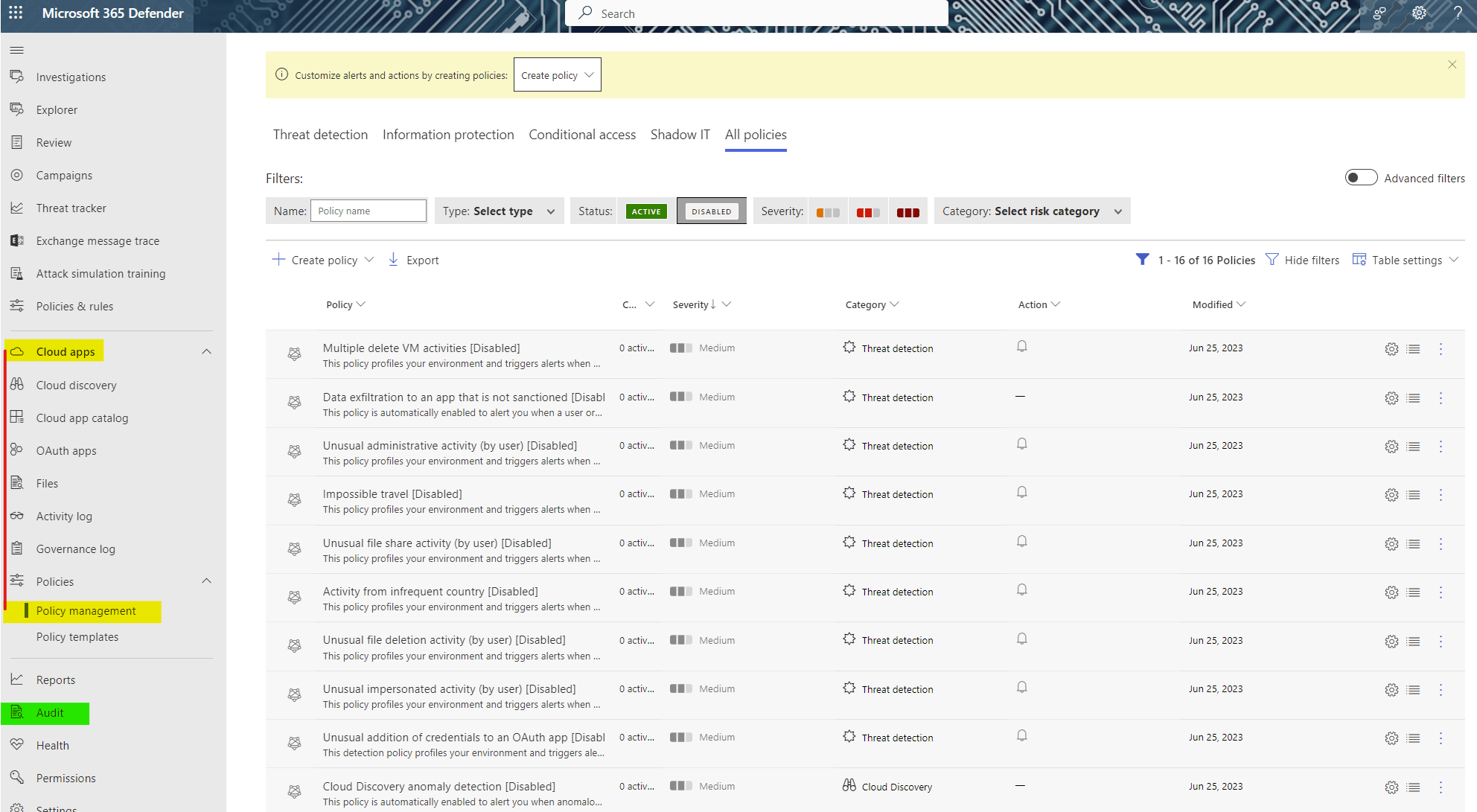The image size is (1477, 812).
Task: Collapse the left navigation hamburger menu
Action: tap(17, 50)
